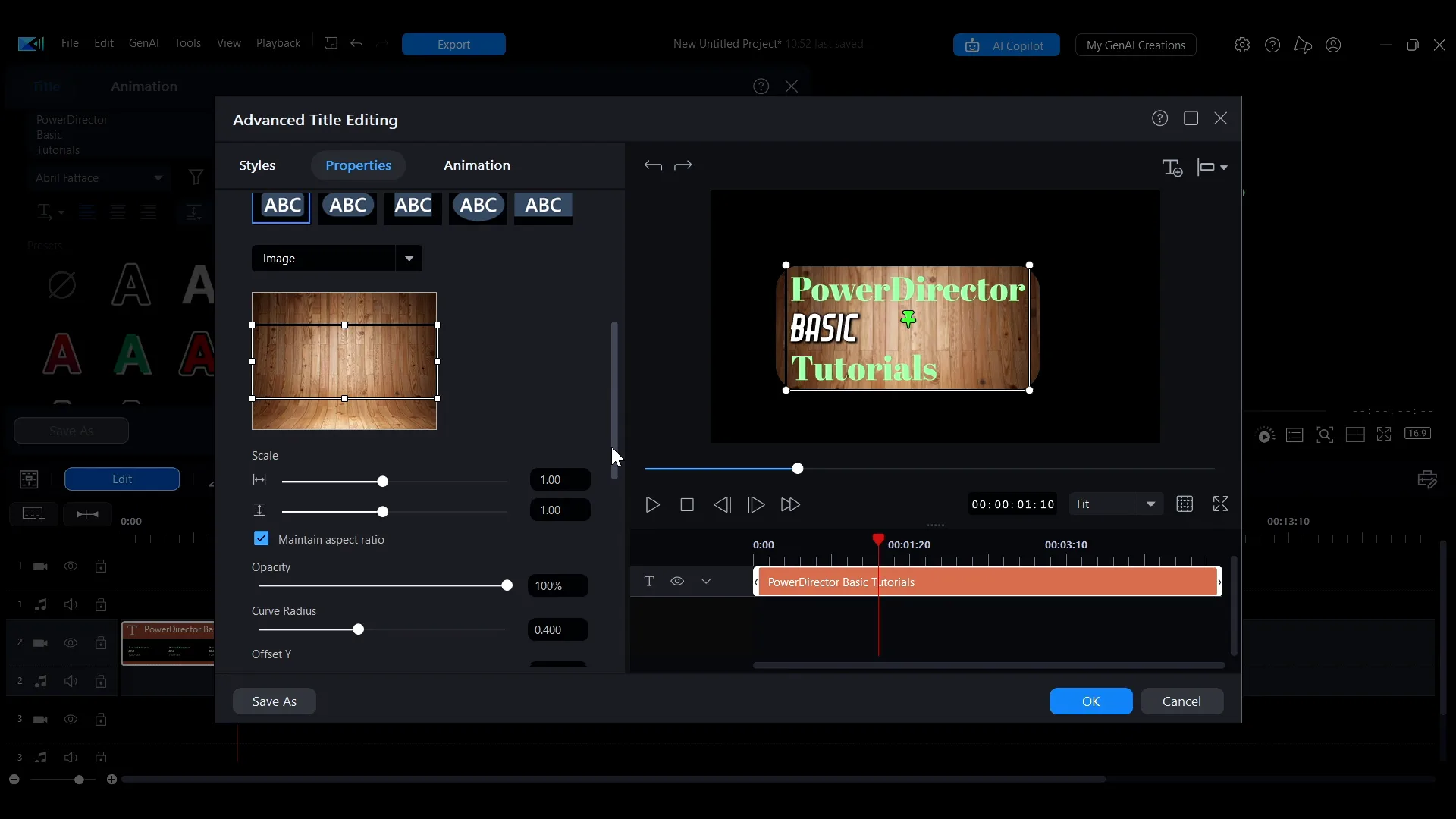
Task: Click the Save As button in the dialog
Action: point(275,701)
